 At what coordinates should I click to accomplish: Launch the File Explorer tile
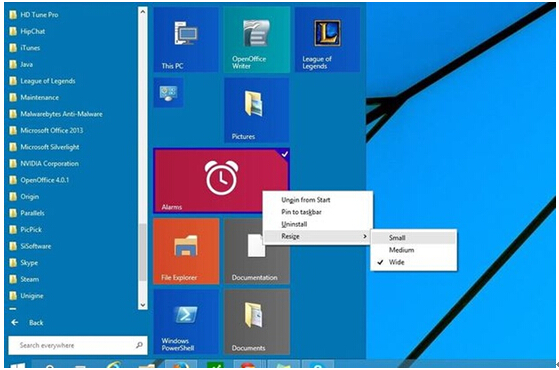tap(186, 251)
